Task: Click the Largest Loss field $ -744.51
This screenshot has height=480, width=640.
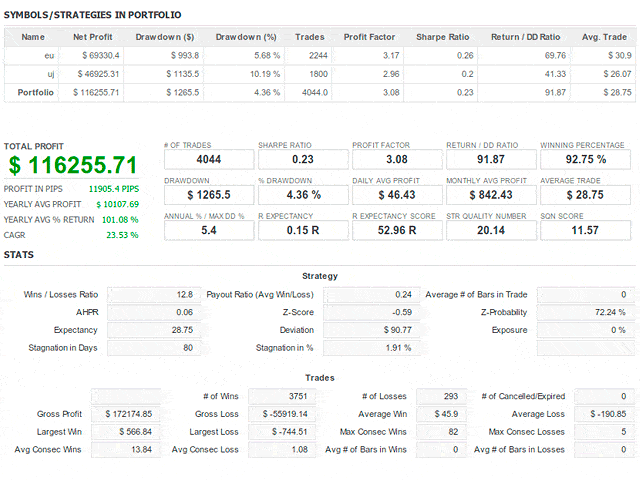Action: (x=282, y=432)
